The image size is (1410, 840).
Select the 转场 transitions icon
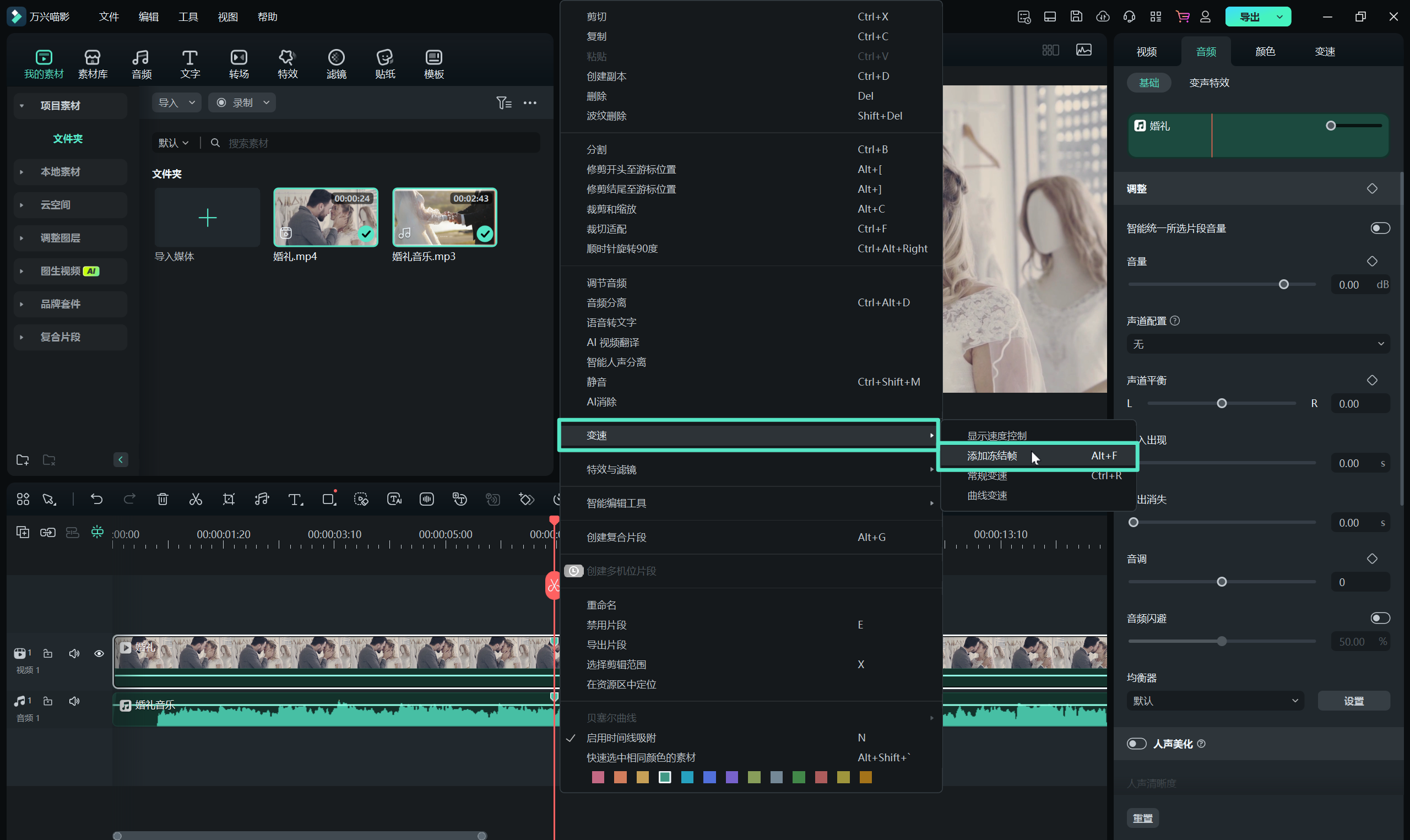[239, 63]
